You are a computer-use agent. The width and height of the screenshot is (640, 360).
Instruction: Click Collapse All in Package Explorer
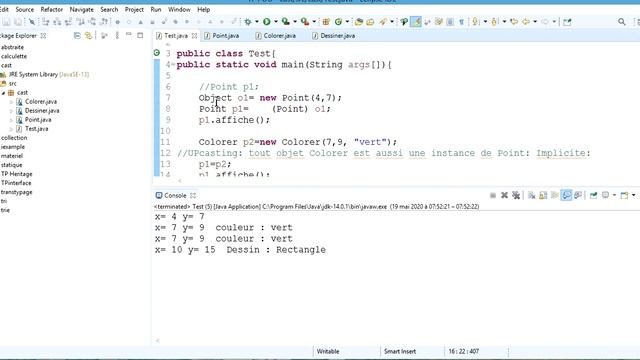(77, 36)
